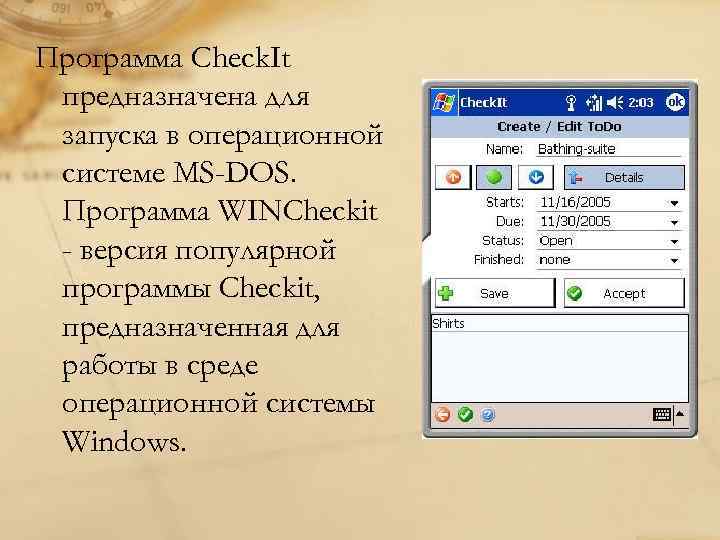
Task: Click the Due date value 11/30/2005
Action: coord(575,222)
